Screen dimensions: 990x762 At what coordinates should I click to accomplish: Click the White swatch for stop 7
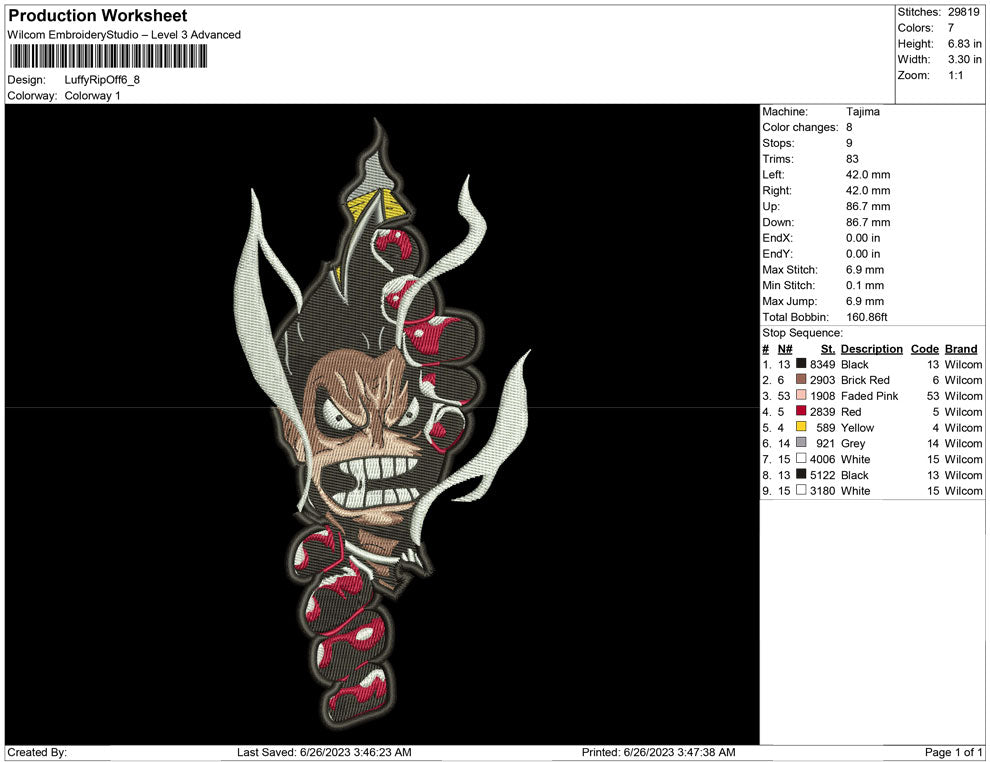click(x=801, y=458)
